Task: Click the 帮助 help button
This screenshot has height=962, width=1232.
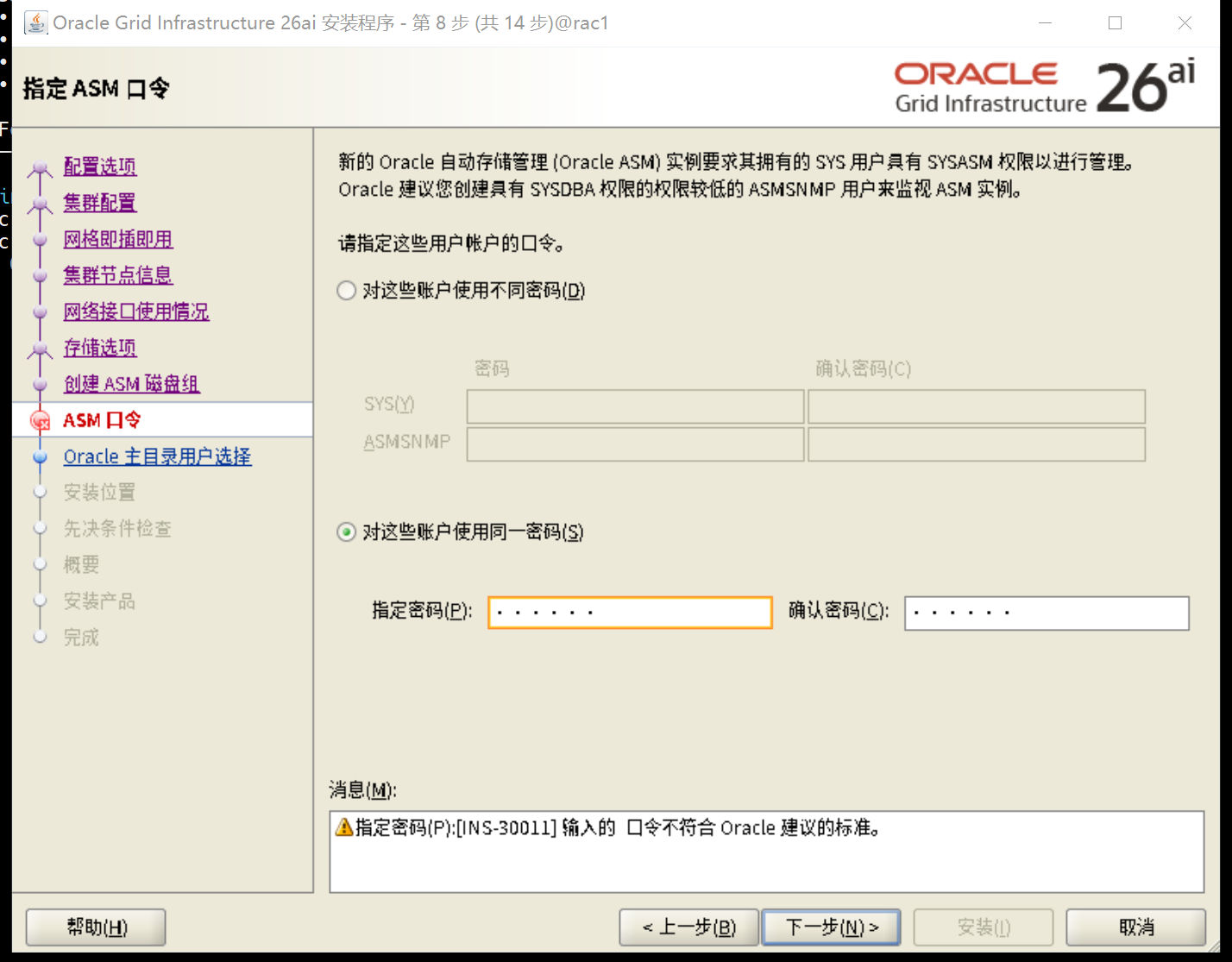Action: click(x=96, y=927)
